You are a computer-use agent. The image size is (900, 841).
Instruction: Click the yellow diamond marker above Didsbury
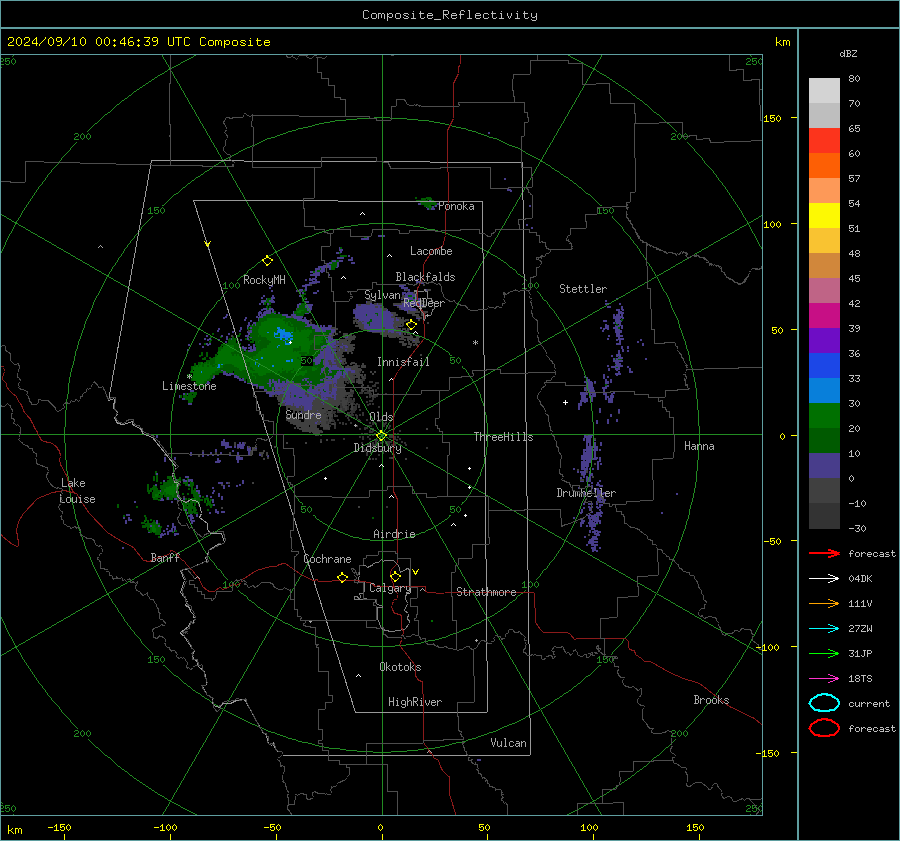[381, 436]
